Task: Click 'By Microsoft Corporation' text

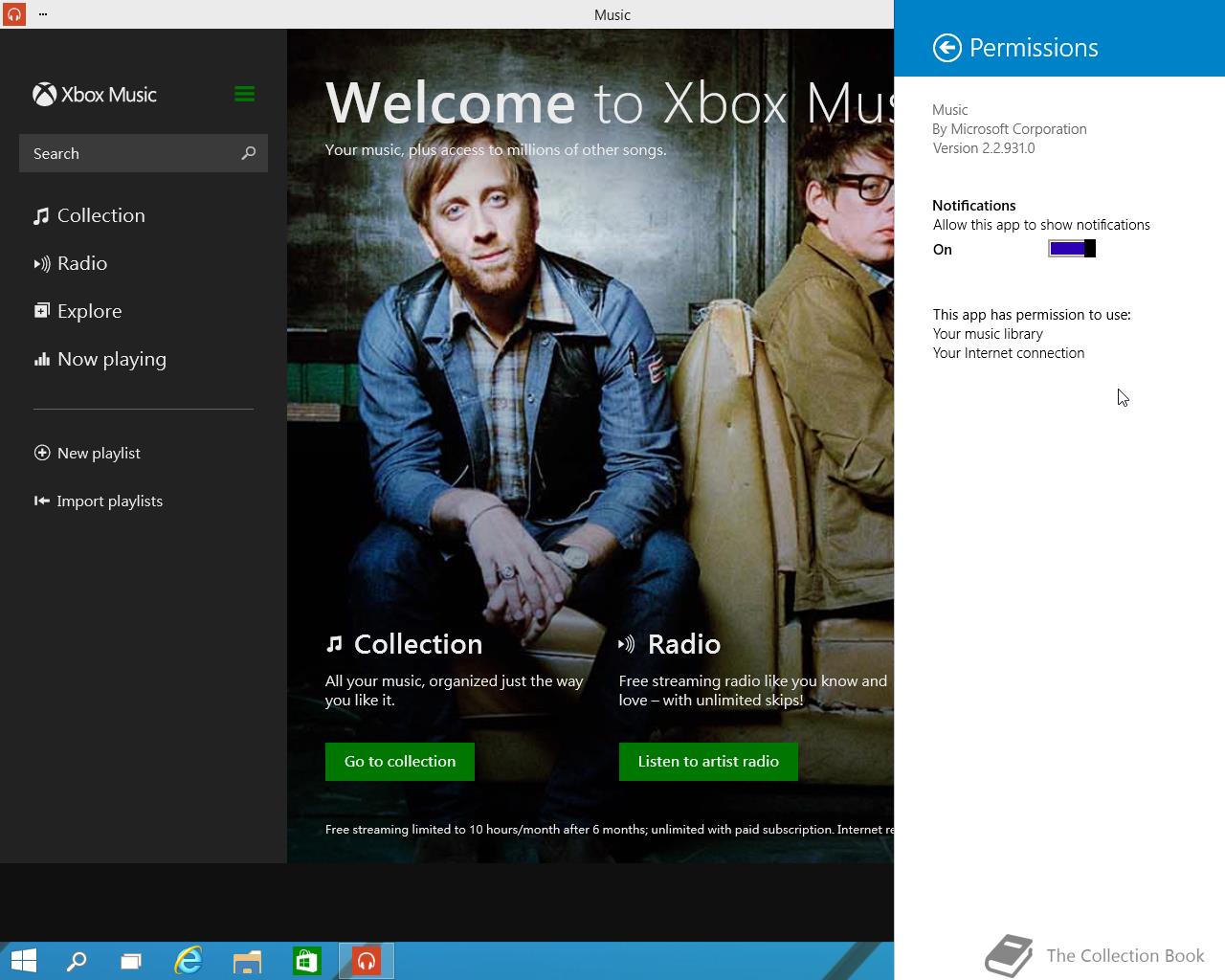Action: coord(1010,129)
